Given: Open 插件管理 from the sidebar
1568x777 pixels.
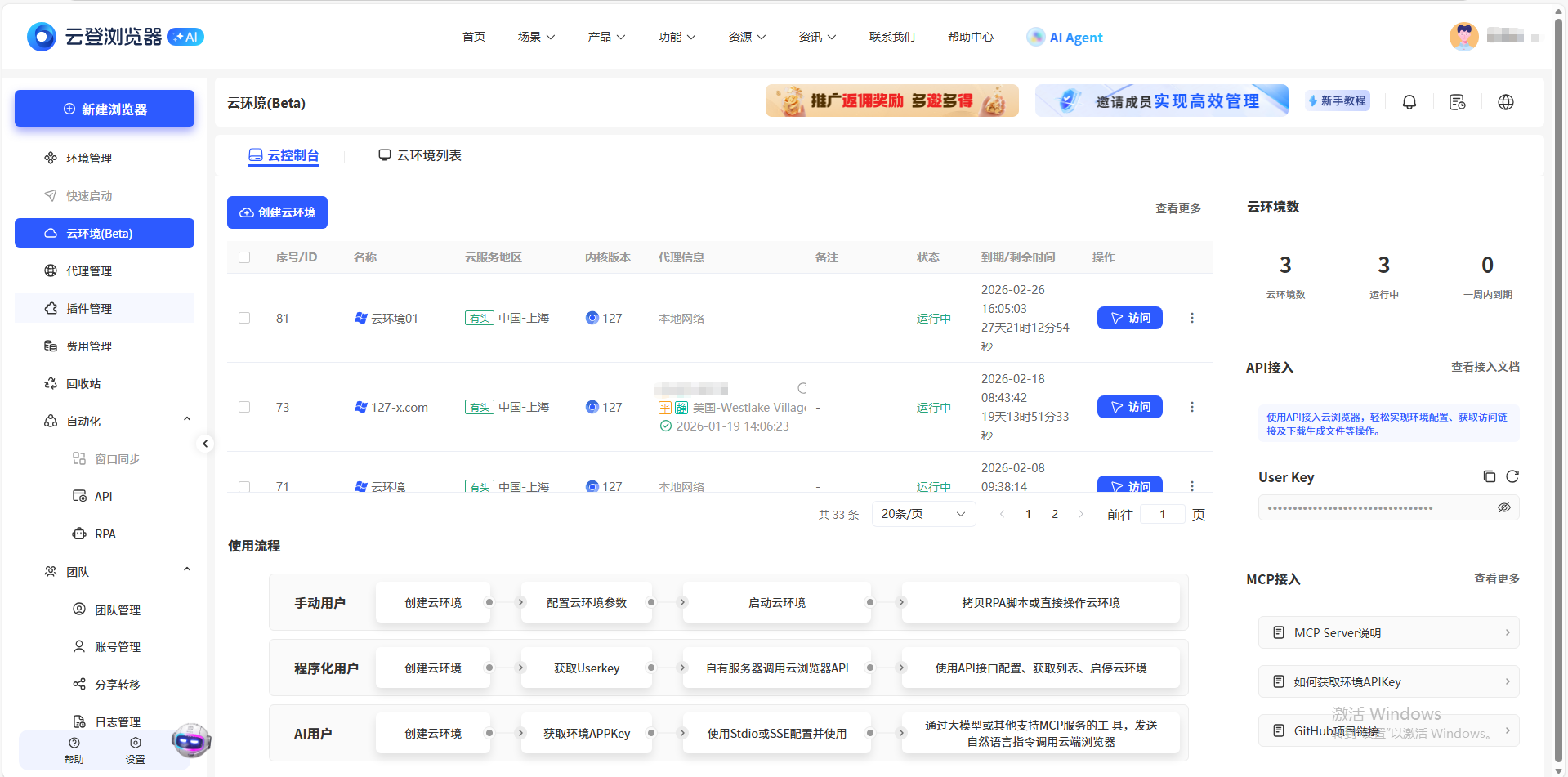Looking at the screenshot, I should [x=90, y=308].
